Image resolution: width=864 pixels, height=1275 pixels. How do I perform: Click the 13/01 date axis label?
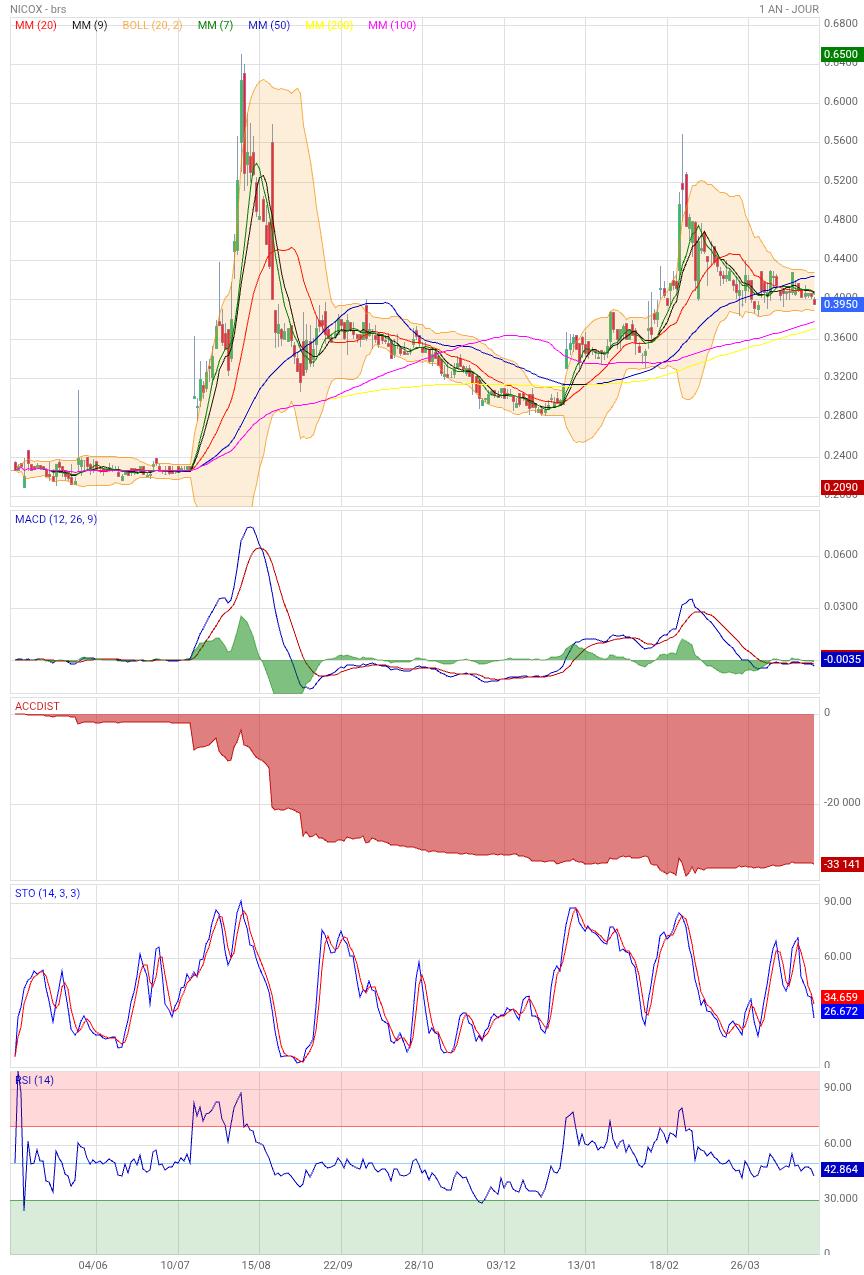pyautogui.click(x=583, y=1265)
